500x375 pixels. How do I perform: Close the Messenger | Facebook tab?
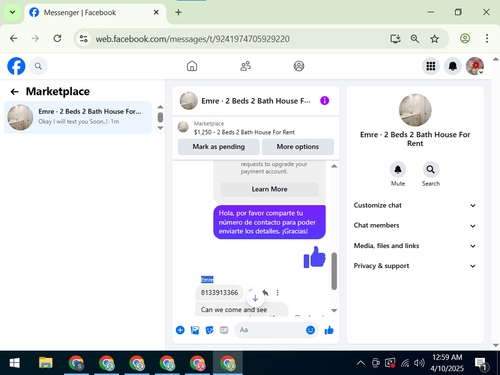point(156,12)
